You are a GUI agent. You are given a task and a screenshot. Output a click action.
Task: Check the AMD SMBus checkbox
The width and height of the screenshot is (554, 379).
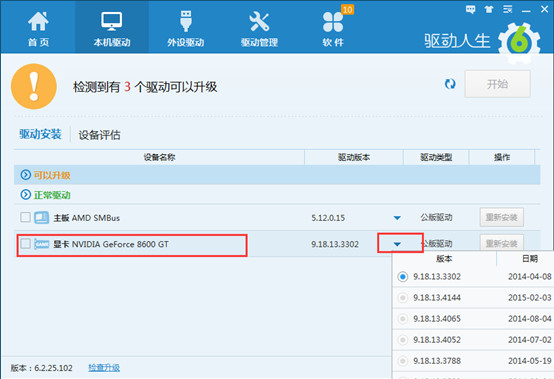point(25,217)
